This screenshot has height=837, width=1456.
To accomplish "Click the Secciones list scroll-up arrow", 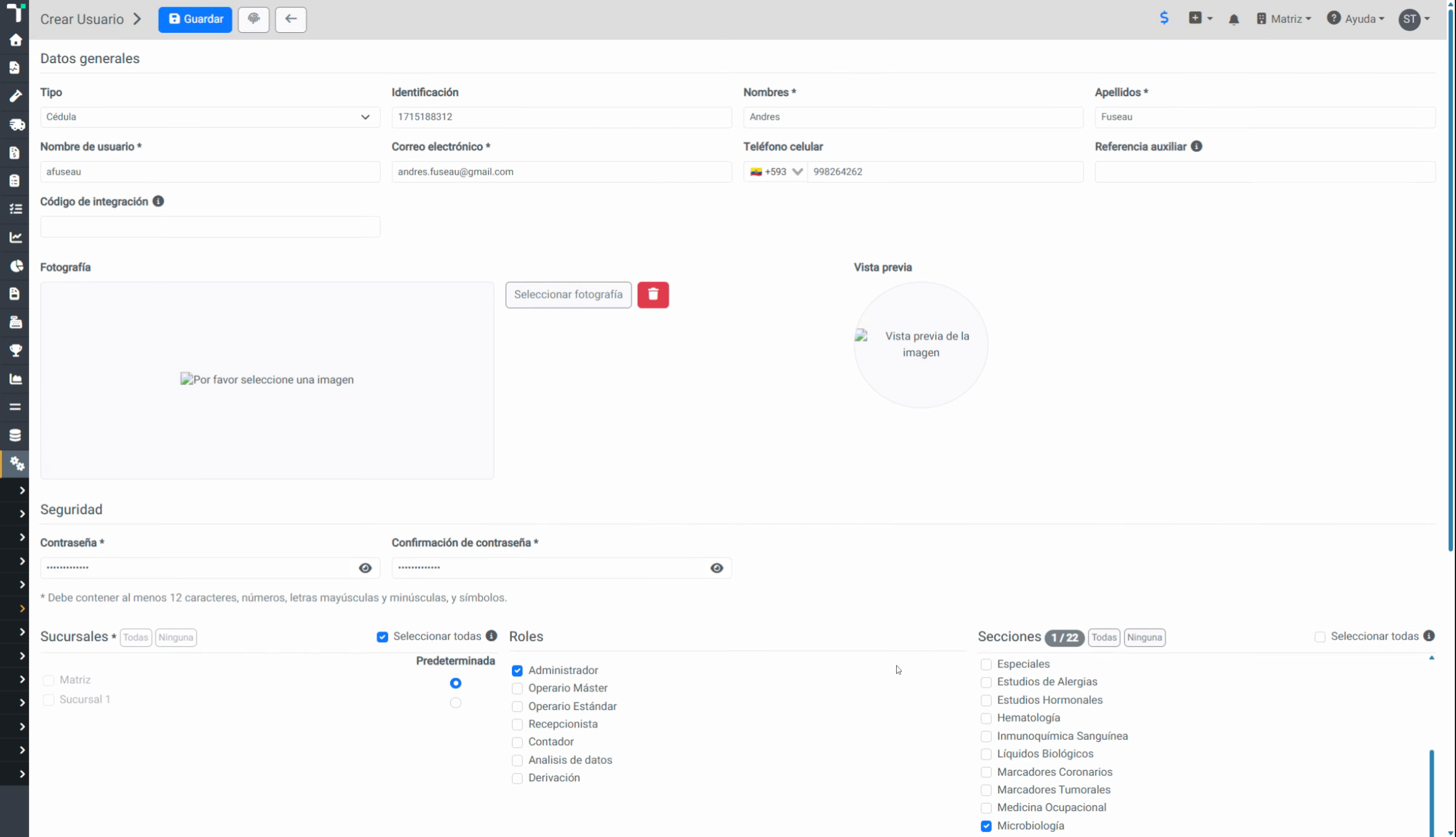I will [x=1432, y=657].
